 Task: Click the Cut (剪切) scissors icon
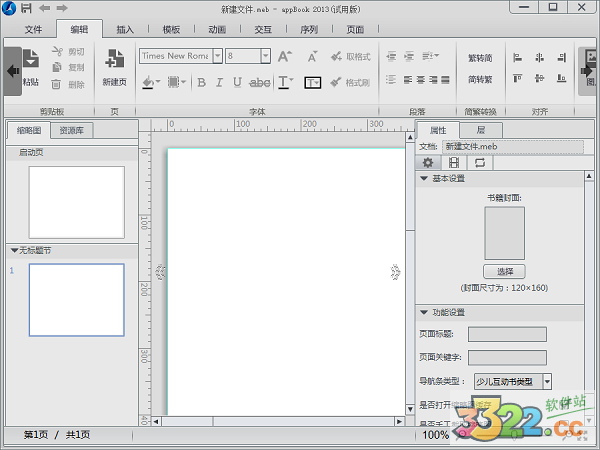coord(56,52)
